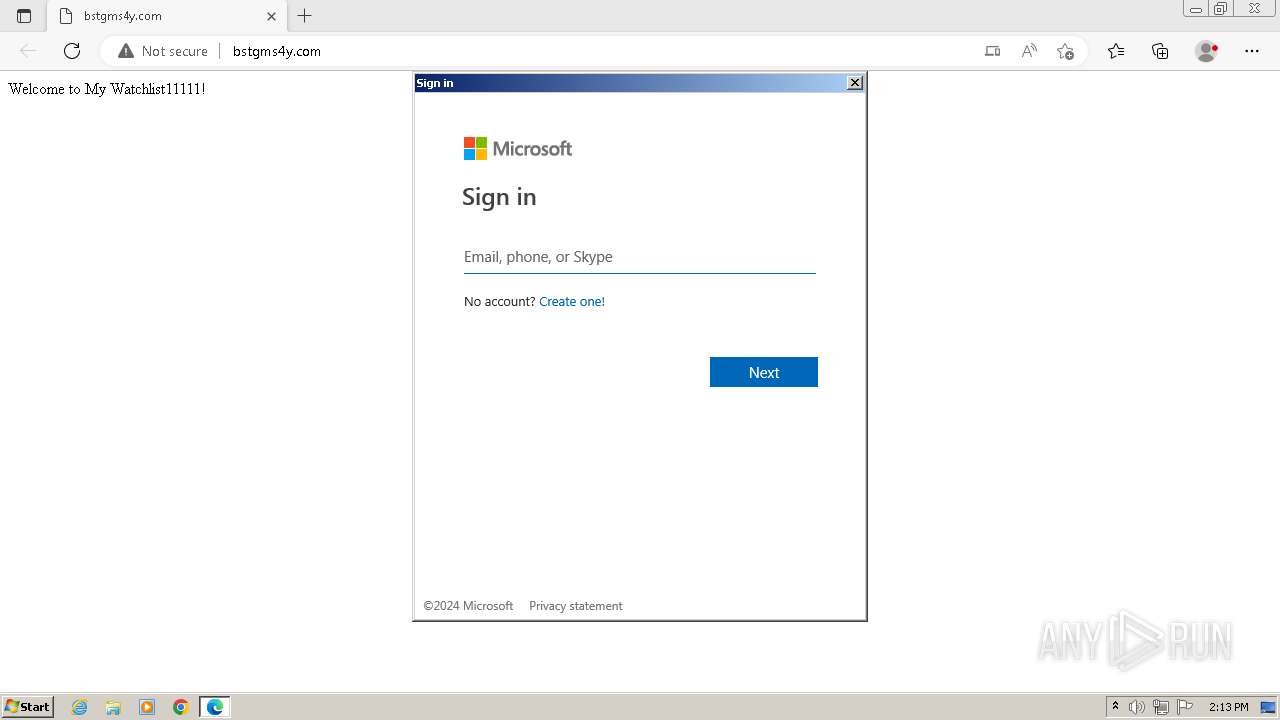Screen dimensions: 1280x720
Task: Open the Action Center flag icon
Action: pyautogui.click(x=1185, y=707)
